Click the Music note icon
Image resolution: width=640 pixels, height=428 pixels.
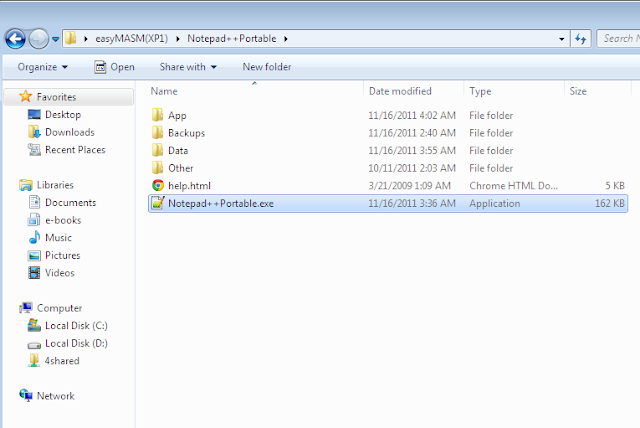click(x=35, y=237)
